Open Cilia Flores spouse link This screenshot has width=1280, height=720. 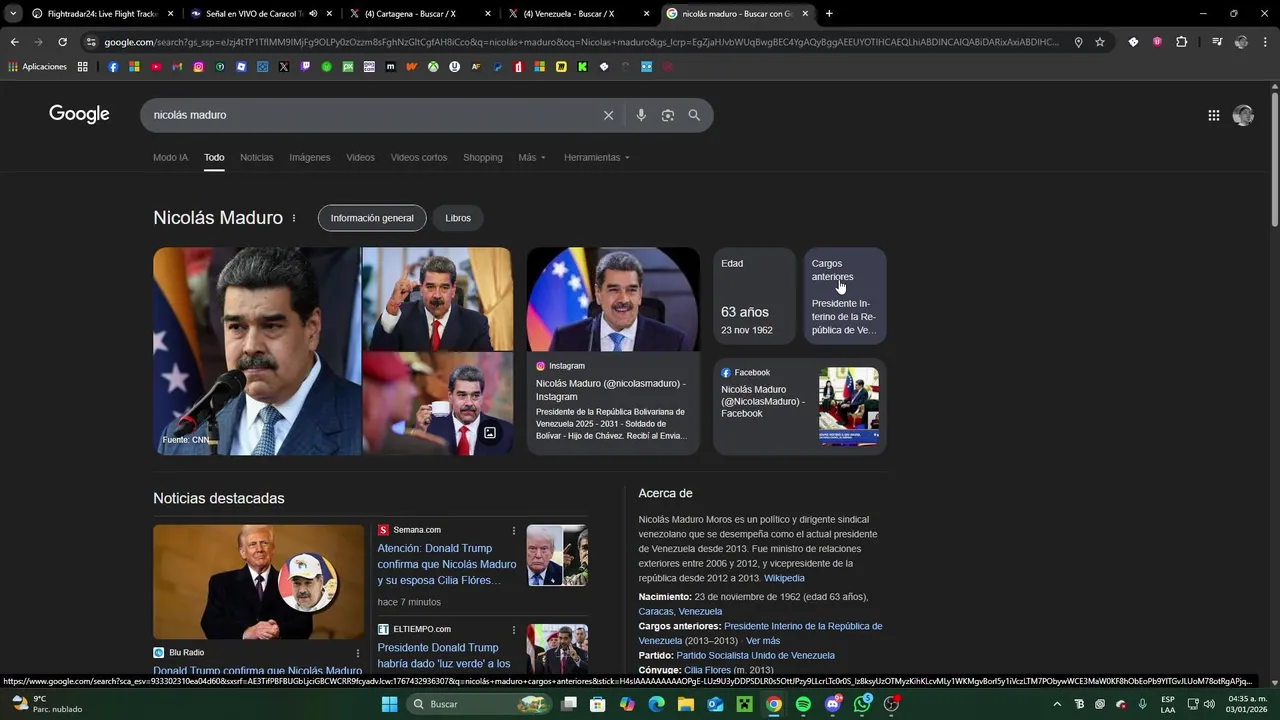(707, 670)
